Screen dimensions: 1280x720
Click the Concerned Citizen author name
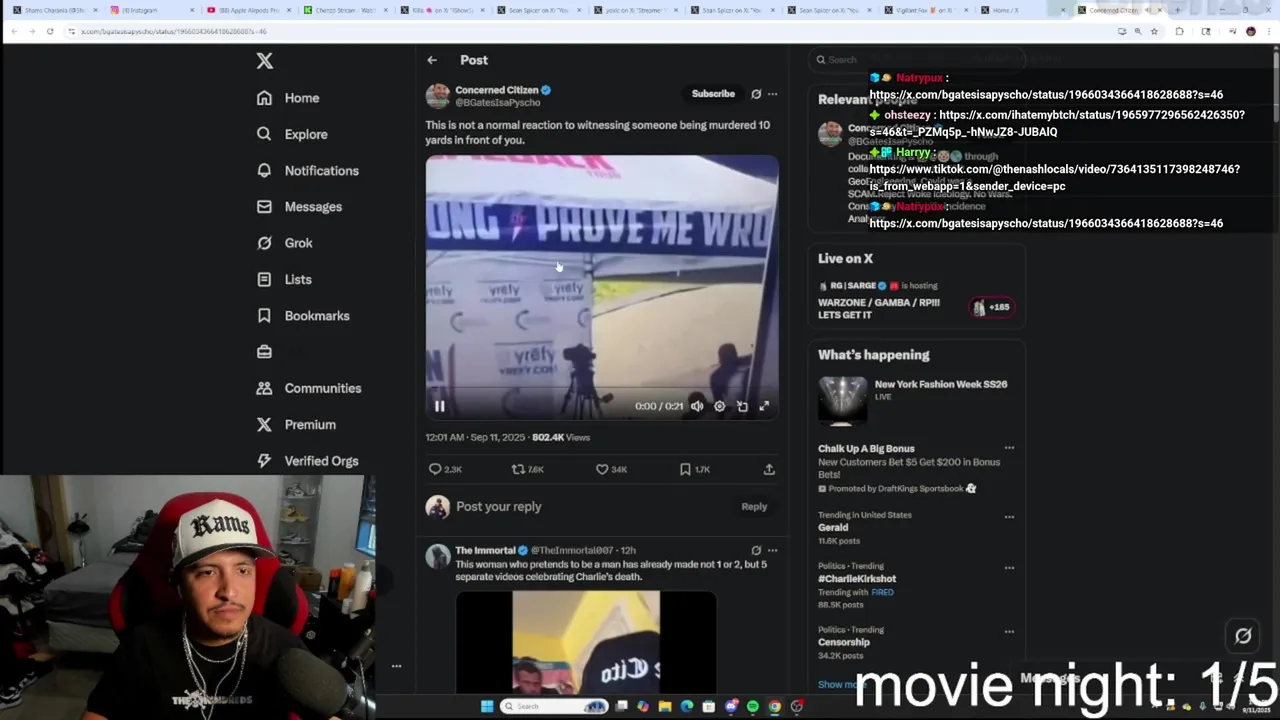(x=497, y=90)
